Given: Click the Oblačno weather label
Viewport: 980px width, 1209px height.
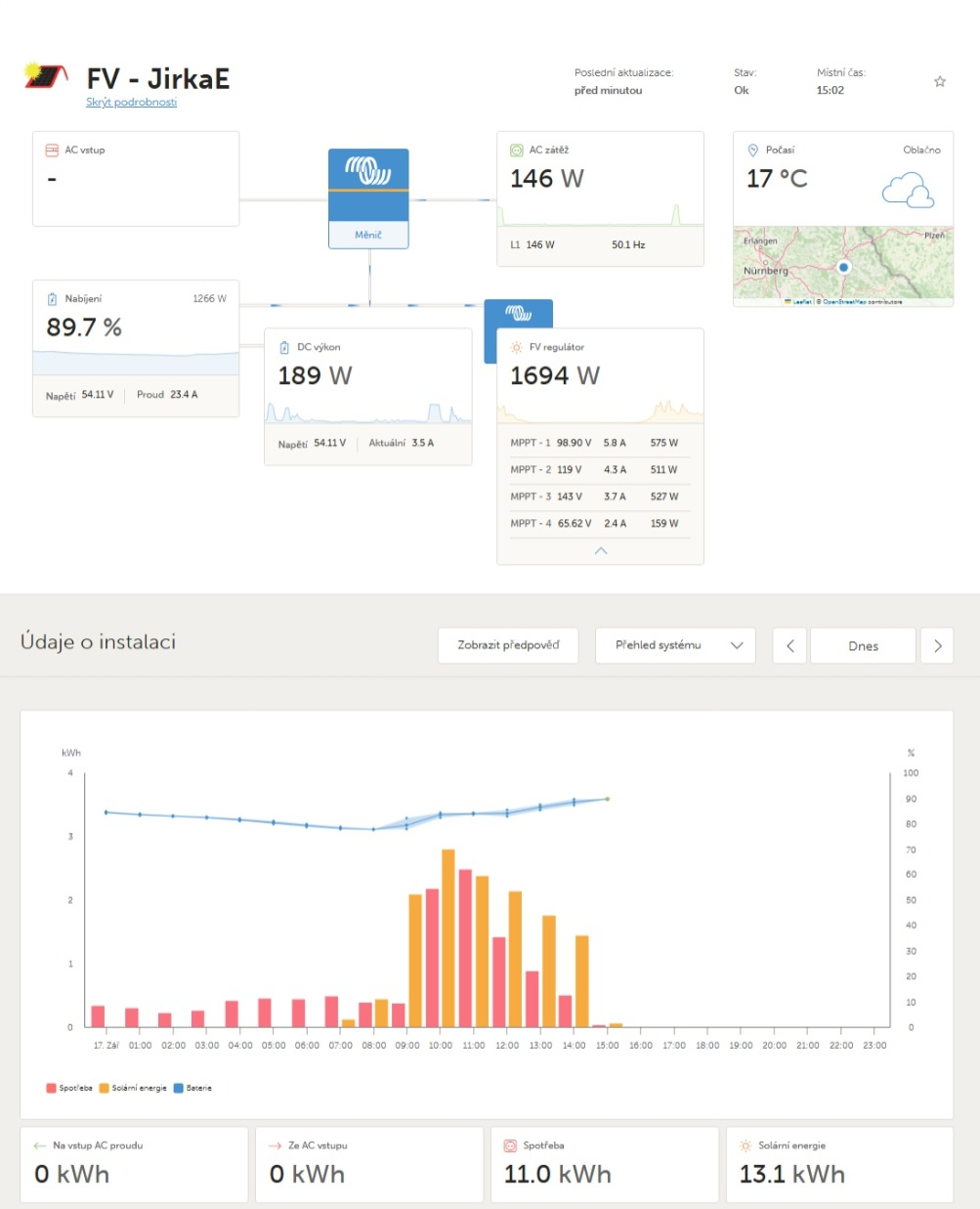Looking at the screenshot, I should click(921, 151).
